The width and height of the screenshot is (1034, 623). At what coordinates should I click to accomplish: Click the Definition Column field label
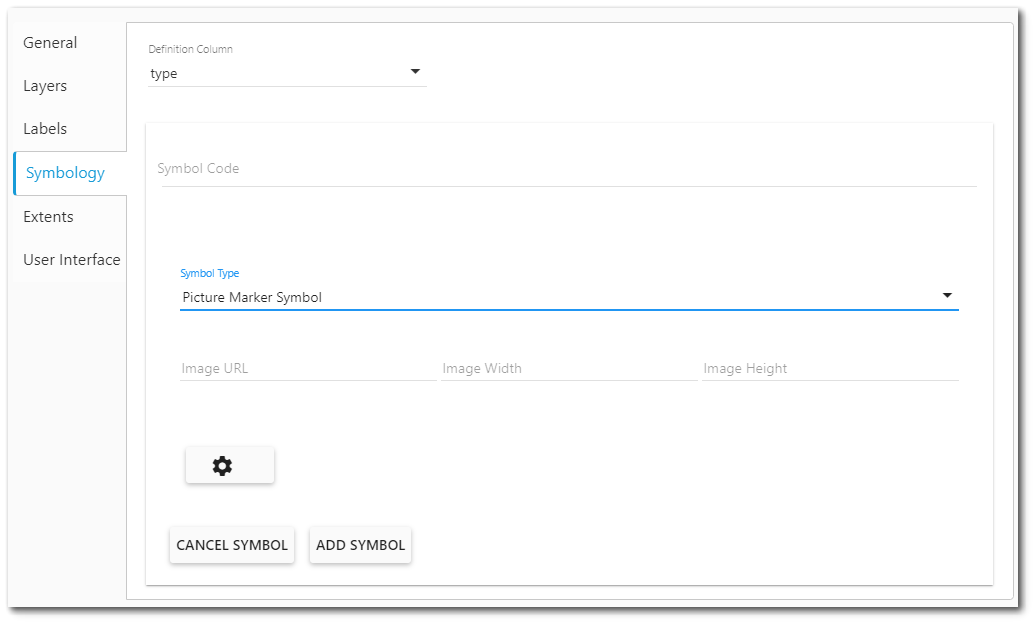(190, 49)
